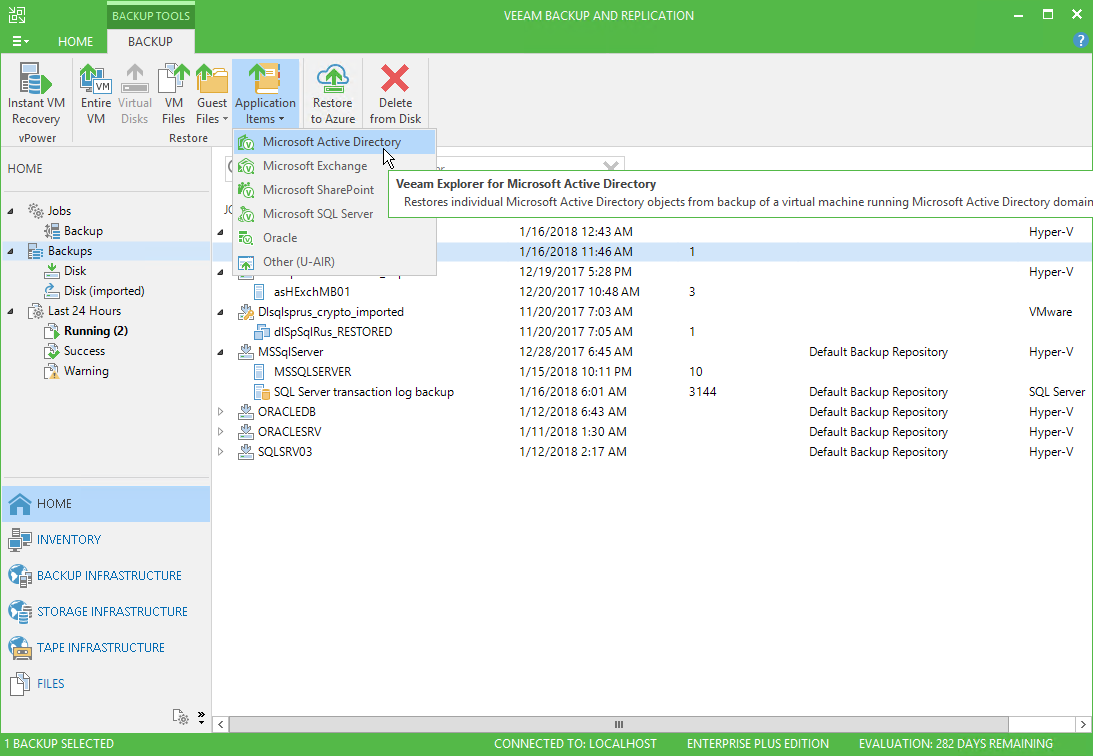Click EVALUATION: 282 DAYS REMAINING status text
1093x756 pixels.
click(956, 744)
